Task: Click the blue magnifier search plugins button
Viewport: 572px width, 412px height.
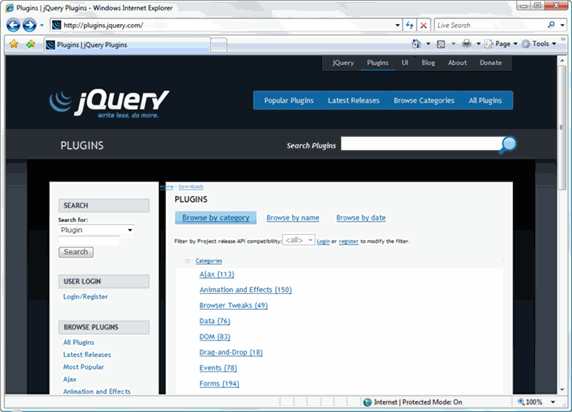Action: tap(508, 145)
